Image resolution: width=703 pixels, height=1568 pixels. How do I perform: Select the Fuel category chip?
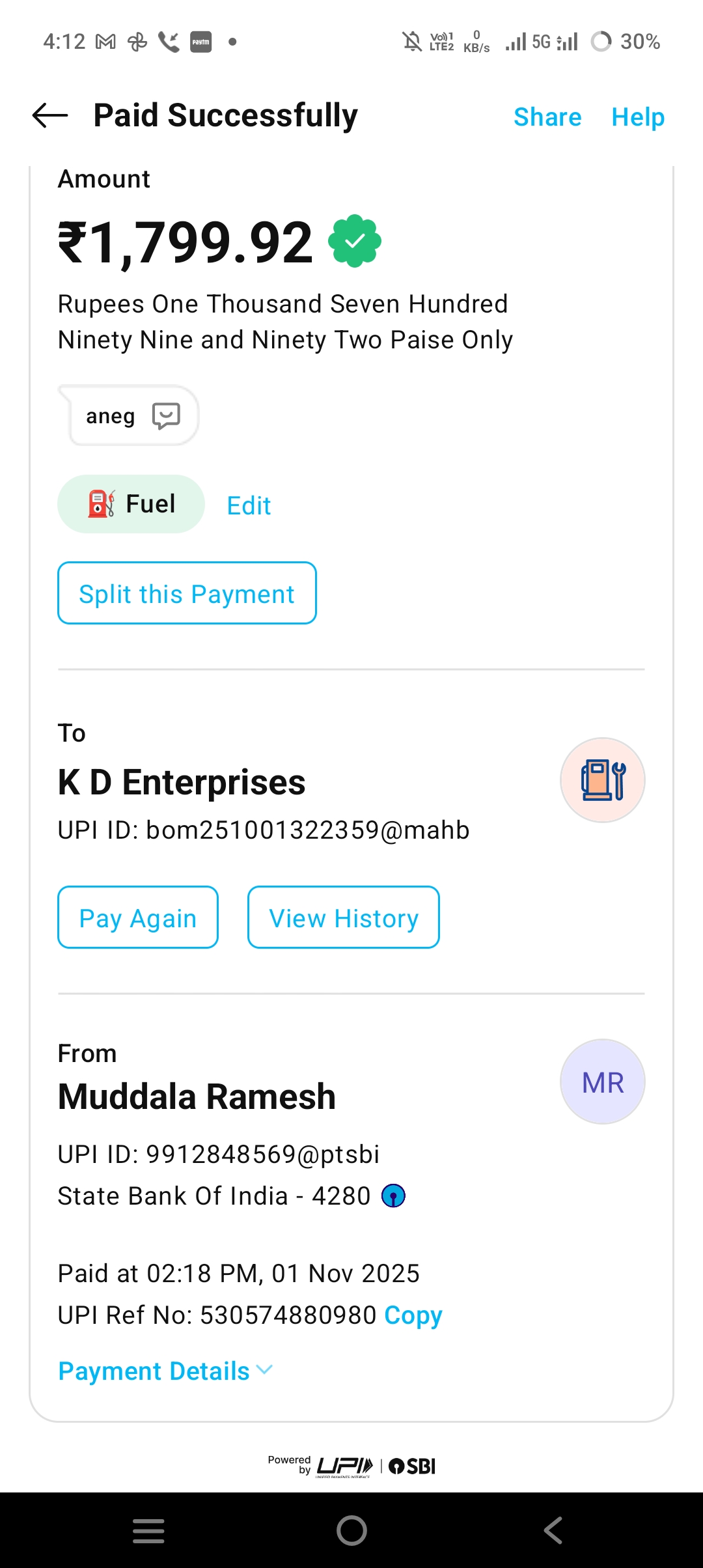click(131, 504)
